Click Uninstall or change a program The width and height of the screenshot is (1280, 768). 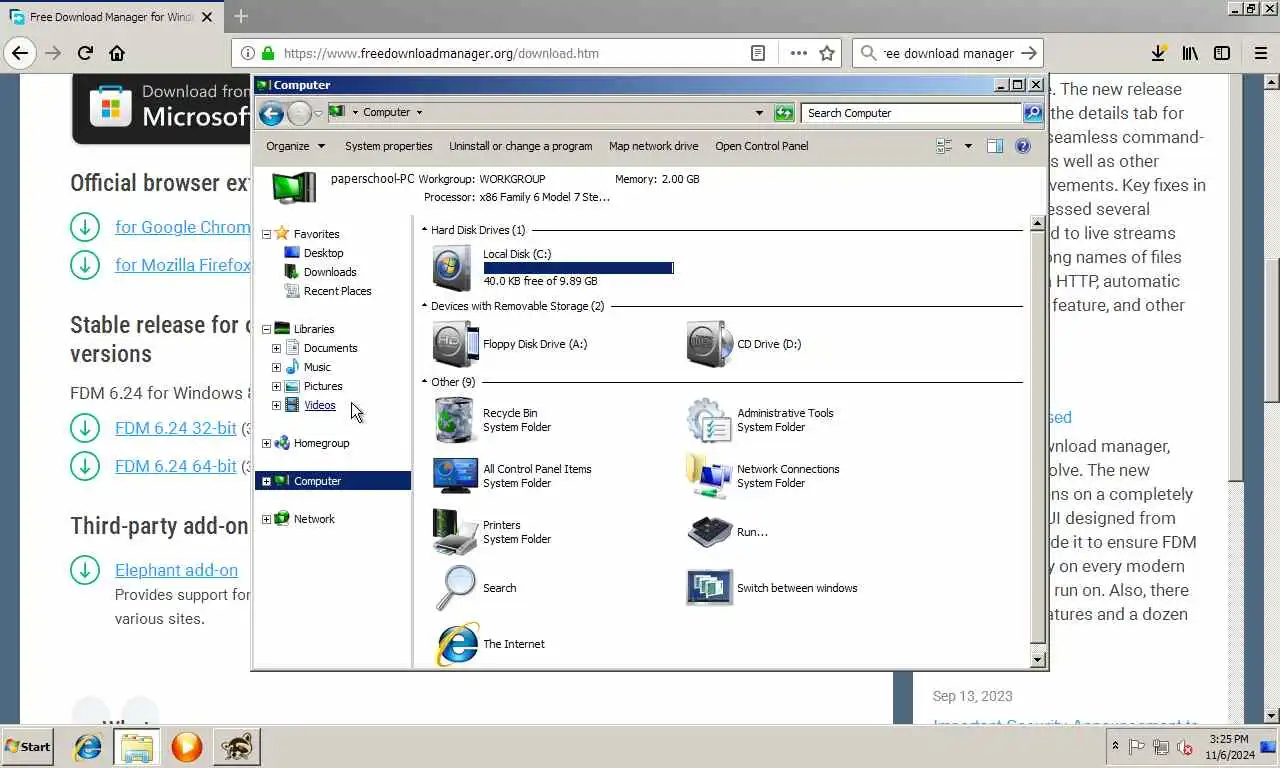[x=521, y=146]
